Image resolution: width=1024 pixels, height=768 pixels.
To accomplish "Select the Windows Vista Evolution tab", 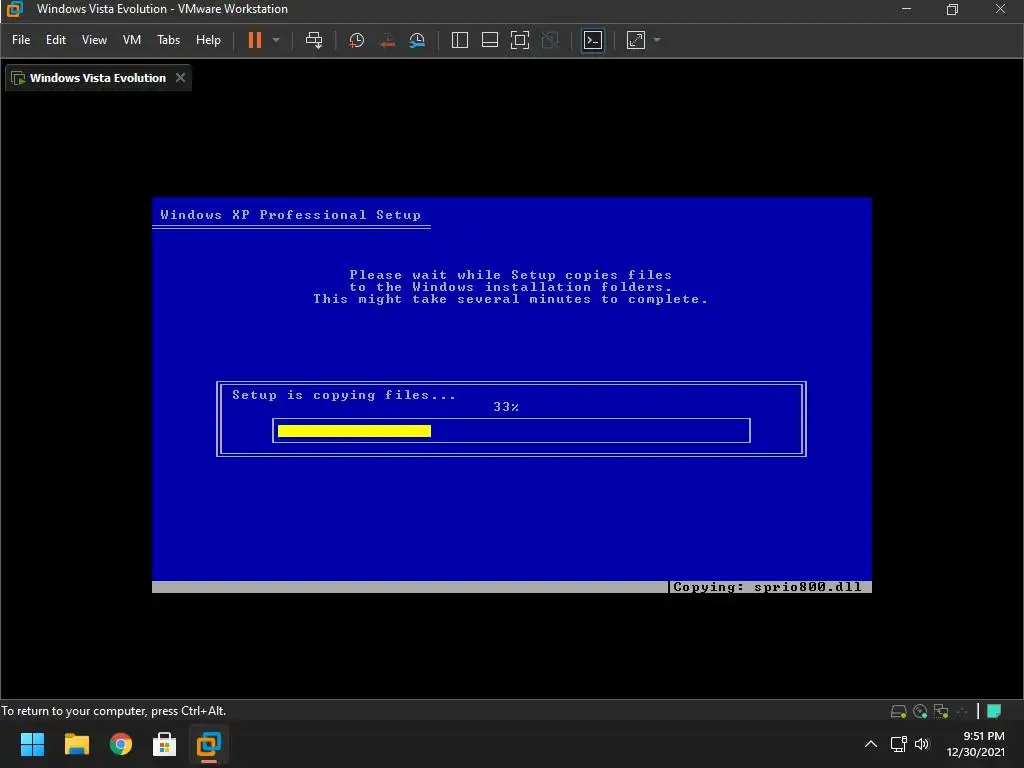I will [x=98, y=78].
